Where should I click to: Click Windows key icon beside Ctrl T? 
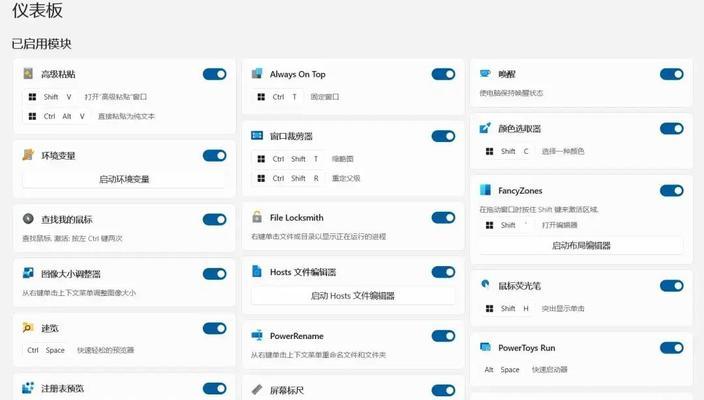(261, 97)
